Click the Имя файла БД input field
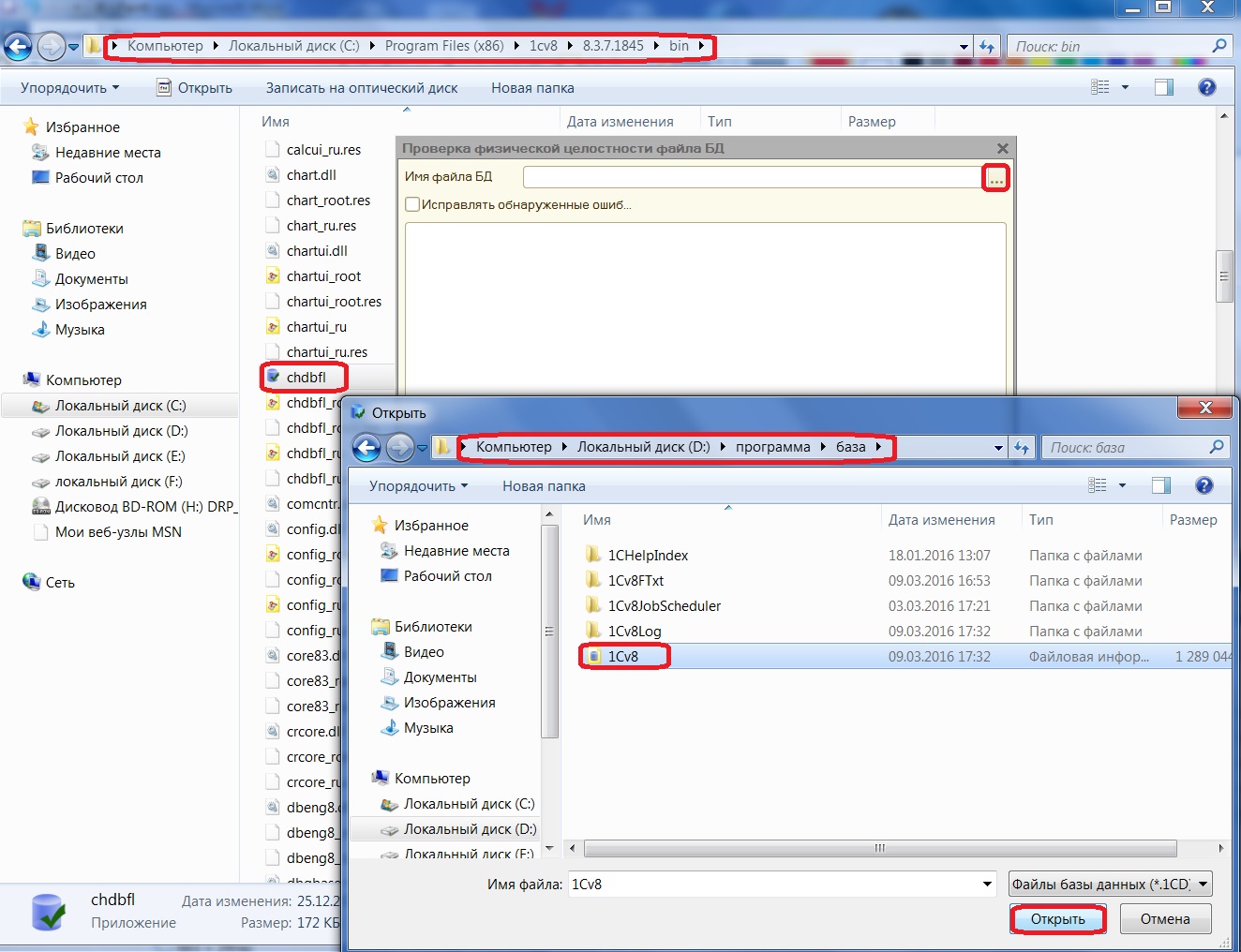This screenshot has width=1241, height=952. 752,176
